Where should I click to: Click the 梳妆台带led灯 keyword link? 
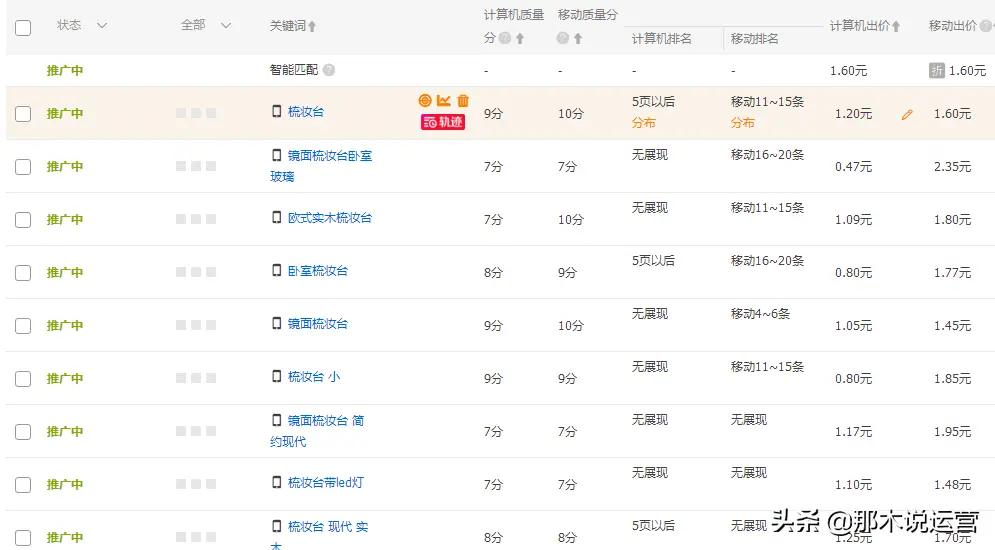tap(325, 483)
